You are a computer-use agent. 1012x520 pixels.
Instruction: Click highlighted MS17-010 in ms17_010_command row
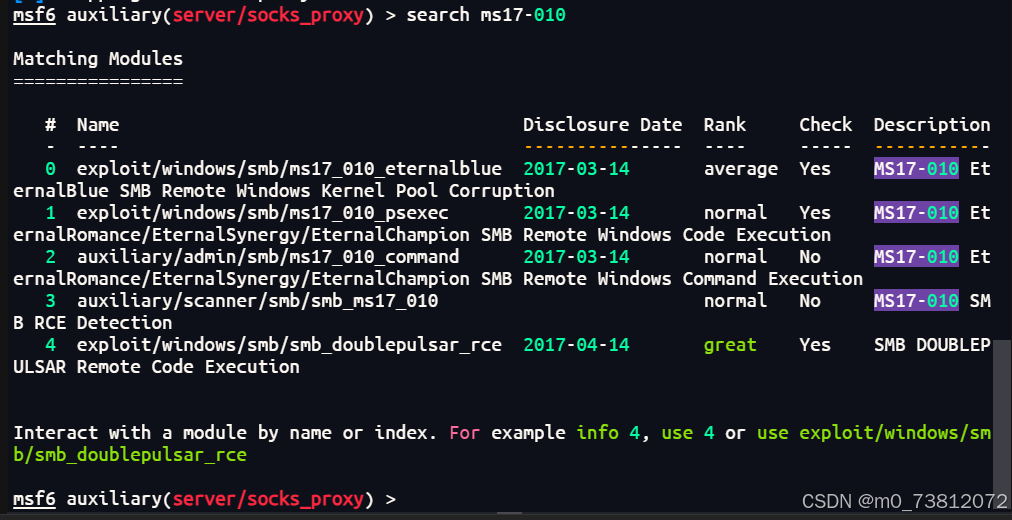coord(916,257)
